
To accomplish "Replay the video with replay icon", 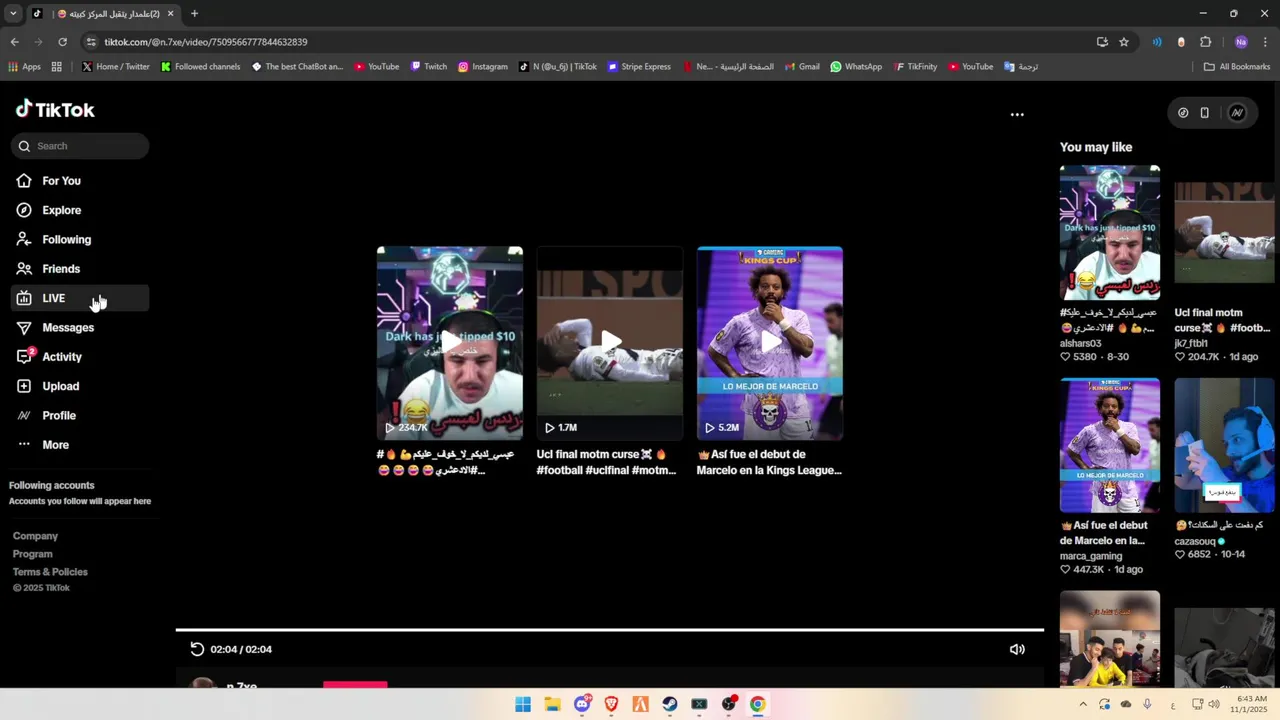I will pos(197,649).
